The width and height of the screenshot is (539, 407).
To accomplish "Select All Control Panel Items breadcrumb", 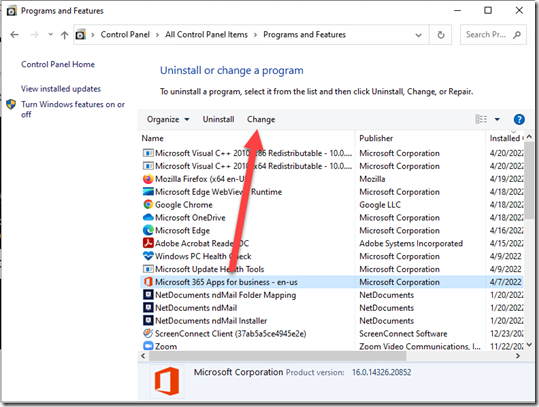I will point(206,34).
